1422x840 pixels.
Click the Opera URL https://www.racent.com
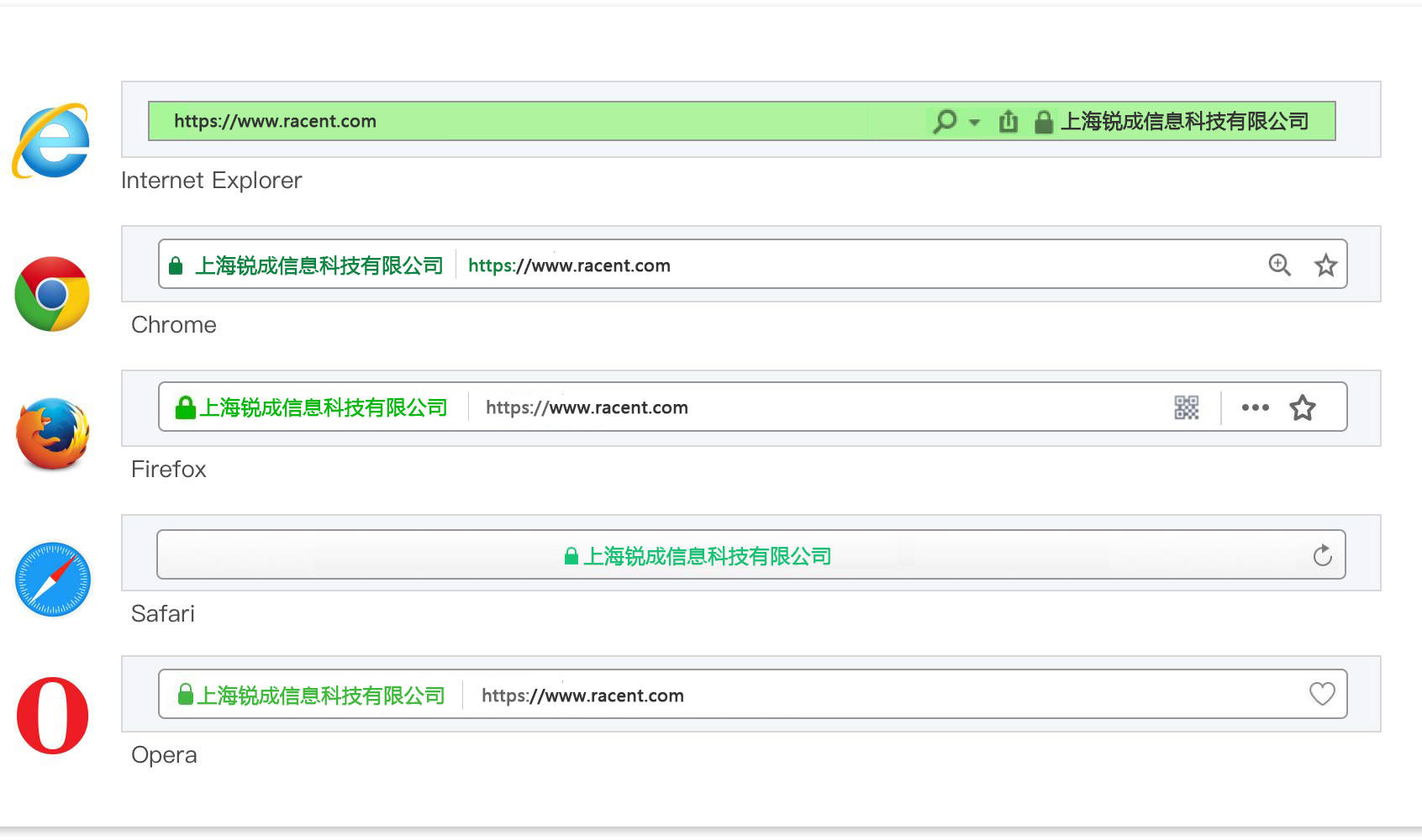coord(582,696)
